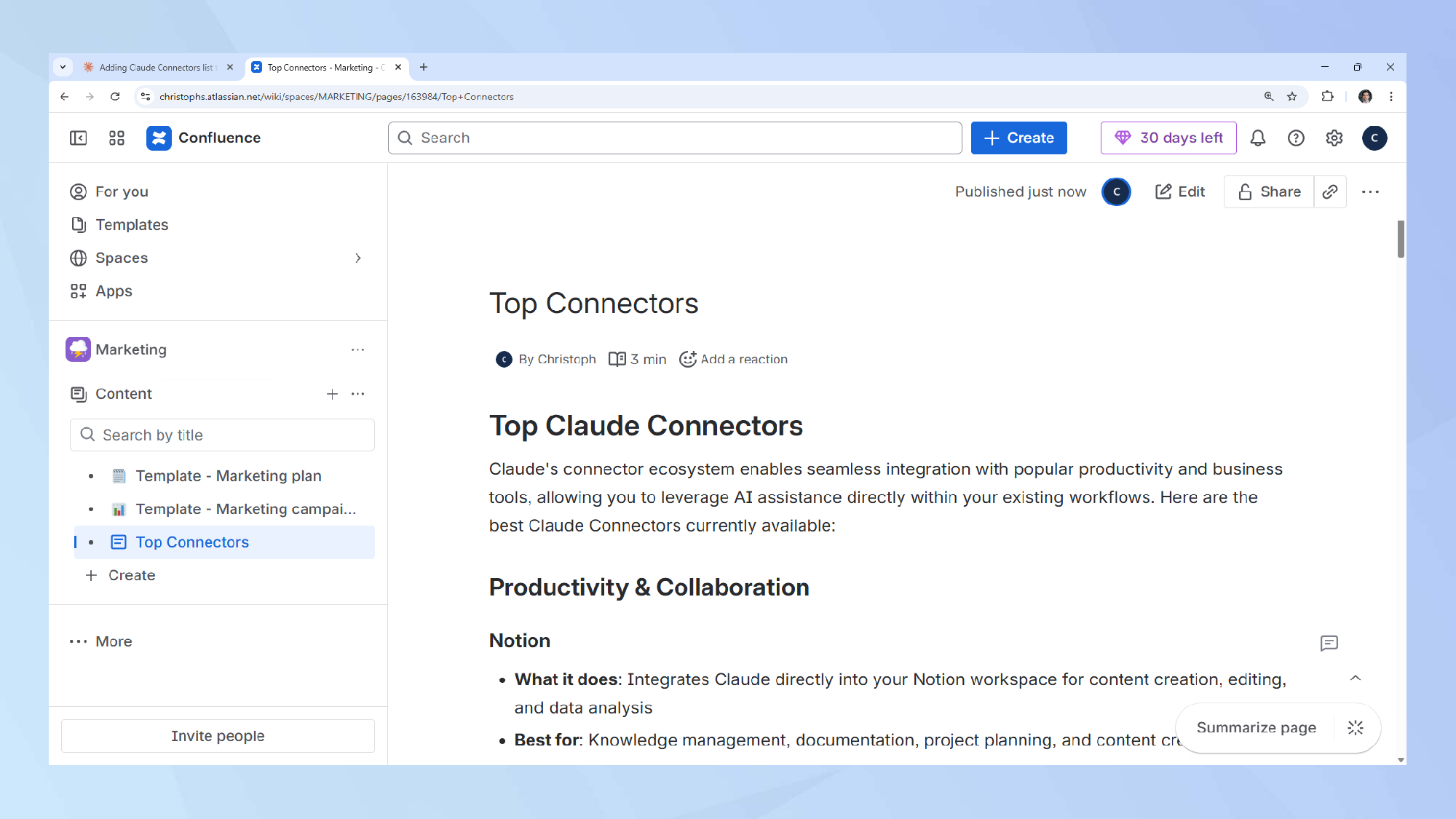Image resolution: width=1456 pixels, height=819 pixels.
Task: Open inline comments panel icon
Action: 1329,643
